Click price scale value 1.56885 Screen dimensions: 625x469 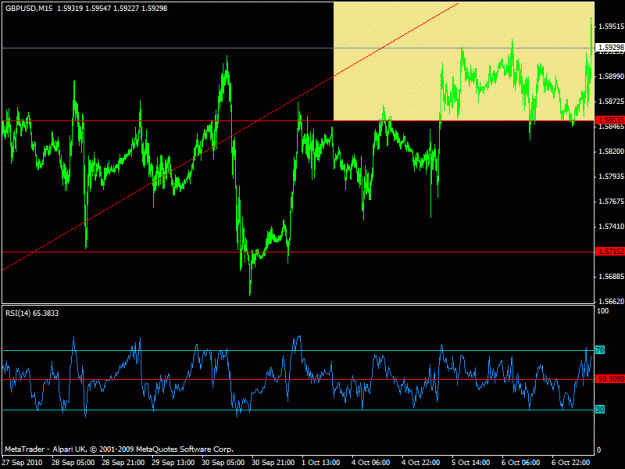[611, 277]
